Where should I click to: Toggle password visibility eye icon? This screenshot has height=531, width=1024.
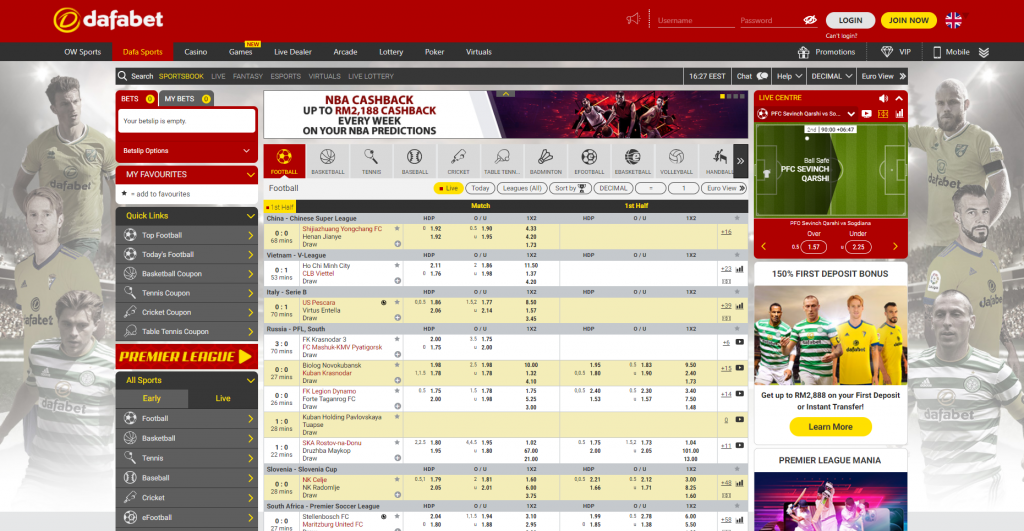(810, 20)
